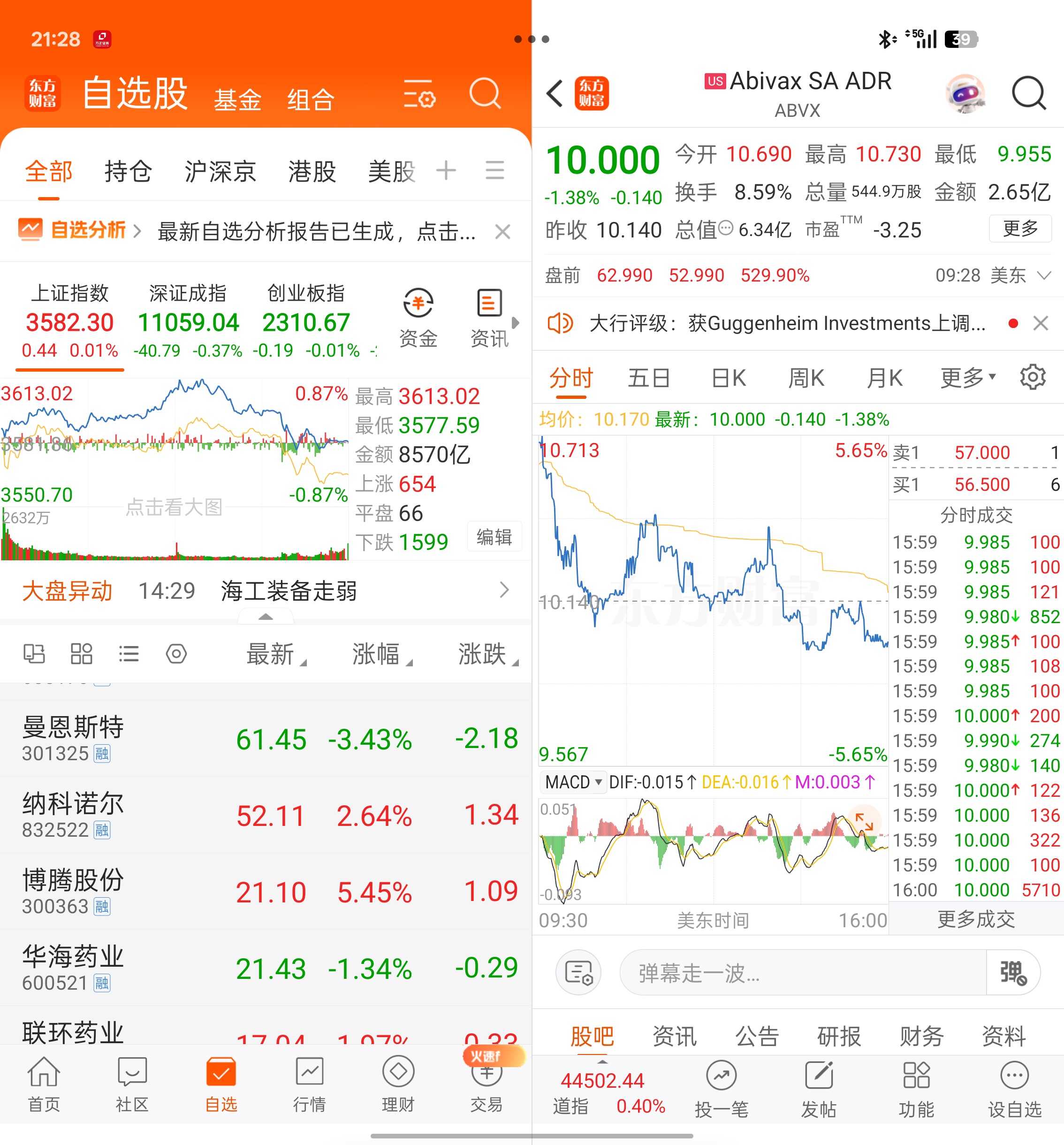This screenshot has height=1145, width=1064.
Task: Collapse the index panel with up arrow
Action: (x=266, y=617)
